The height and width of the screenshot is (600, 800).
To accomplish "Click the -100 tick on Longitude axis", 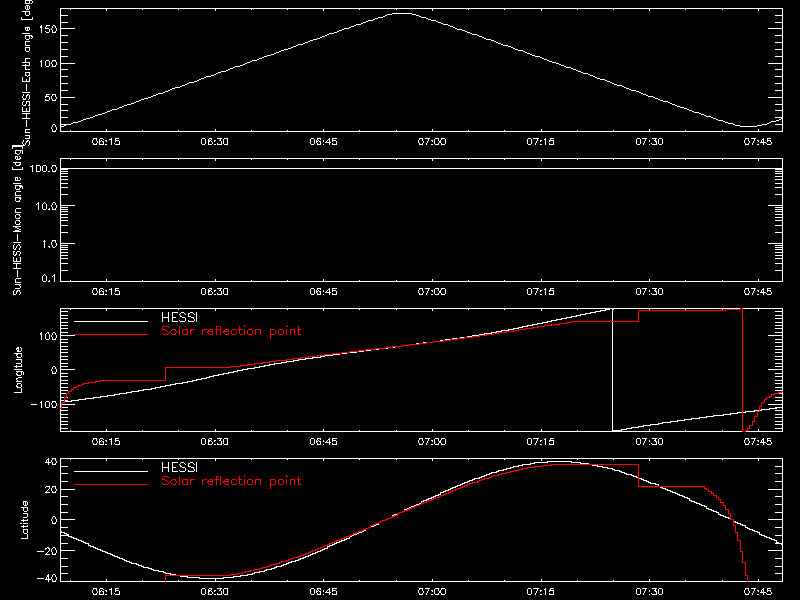I will (44, 404).
